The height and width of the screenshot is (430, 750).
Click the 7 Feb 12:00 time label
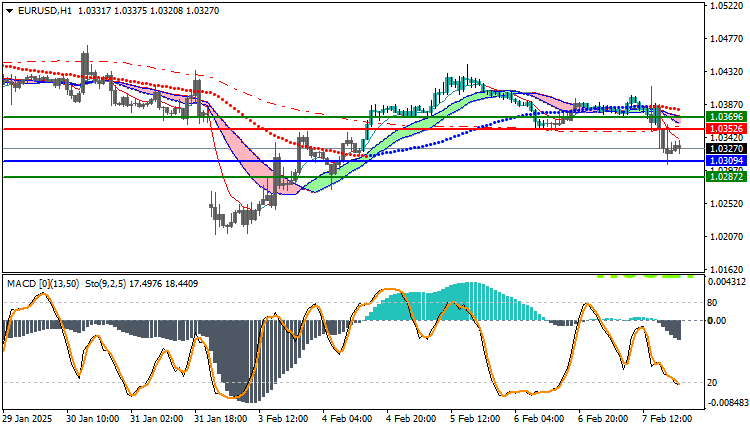(x=668, y=419)
